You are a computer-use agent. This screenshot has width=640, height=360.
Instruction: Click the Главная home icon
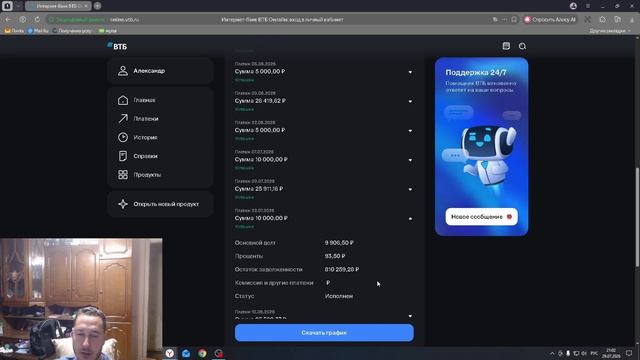click(123, 100)
